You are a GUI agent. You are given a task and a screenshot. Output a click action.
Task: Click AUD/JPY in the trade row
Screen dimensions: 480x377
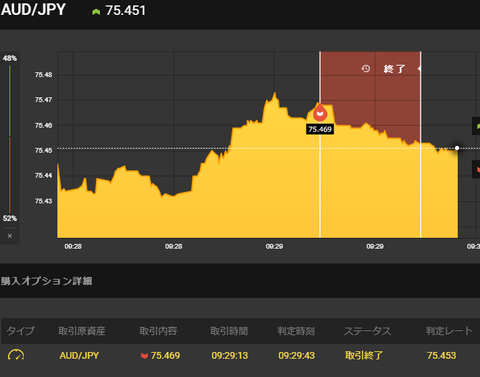click(79, 356)
